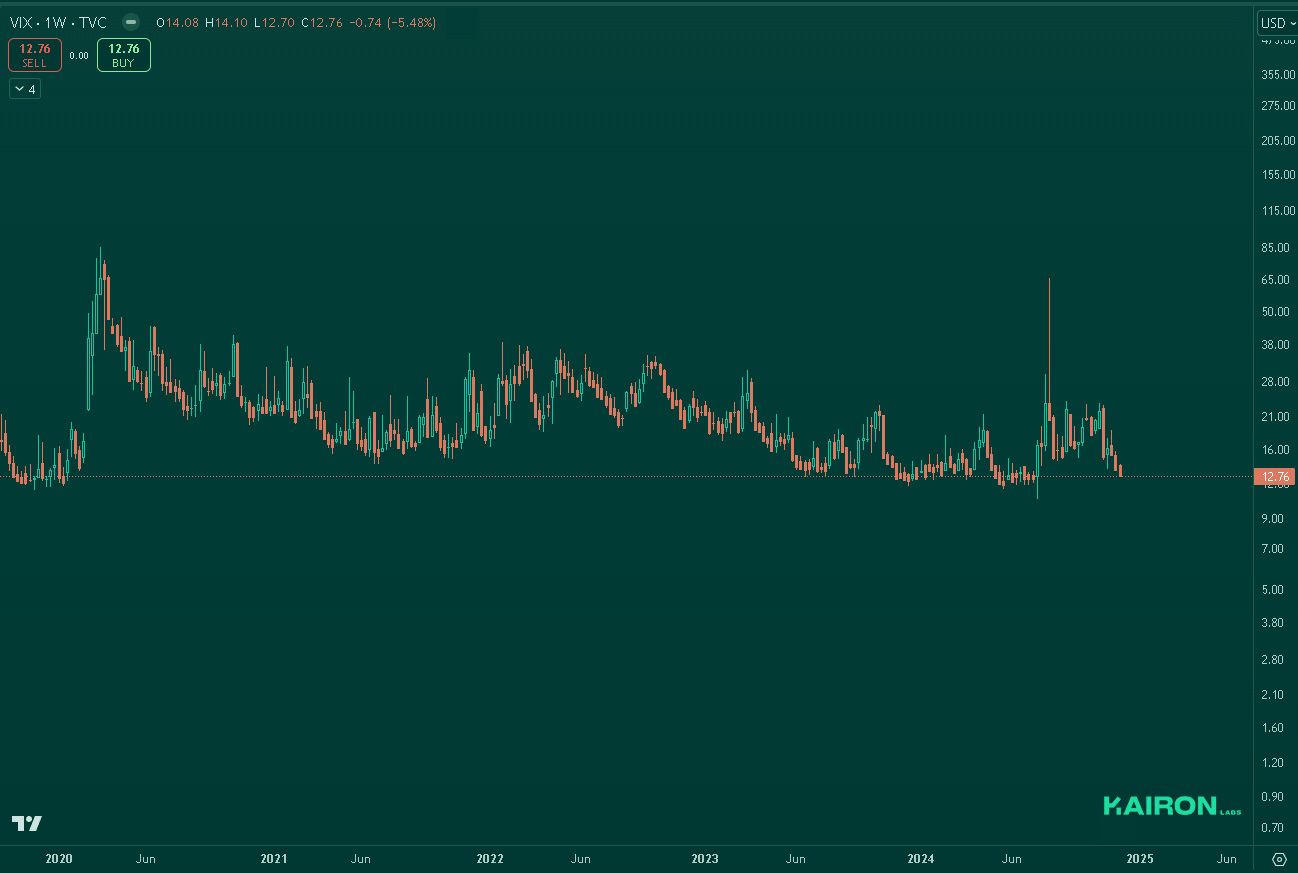The width and height of the screenshot is (1298, 873).
Task: Toggle the SELL side of the trading widget
Action: tap(34, 55)
